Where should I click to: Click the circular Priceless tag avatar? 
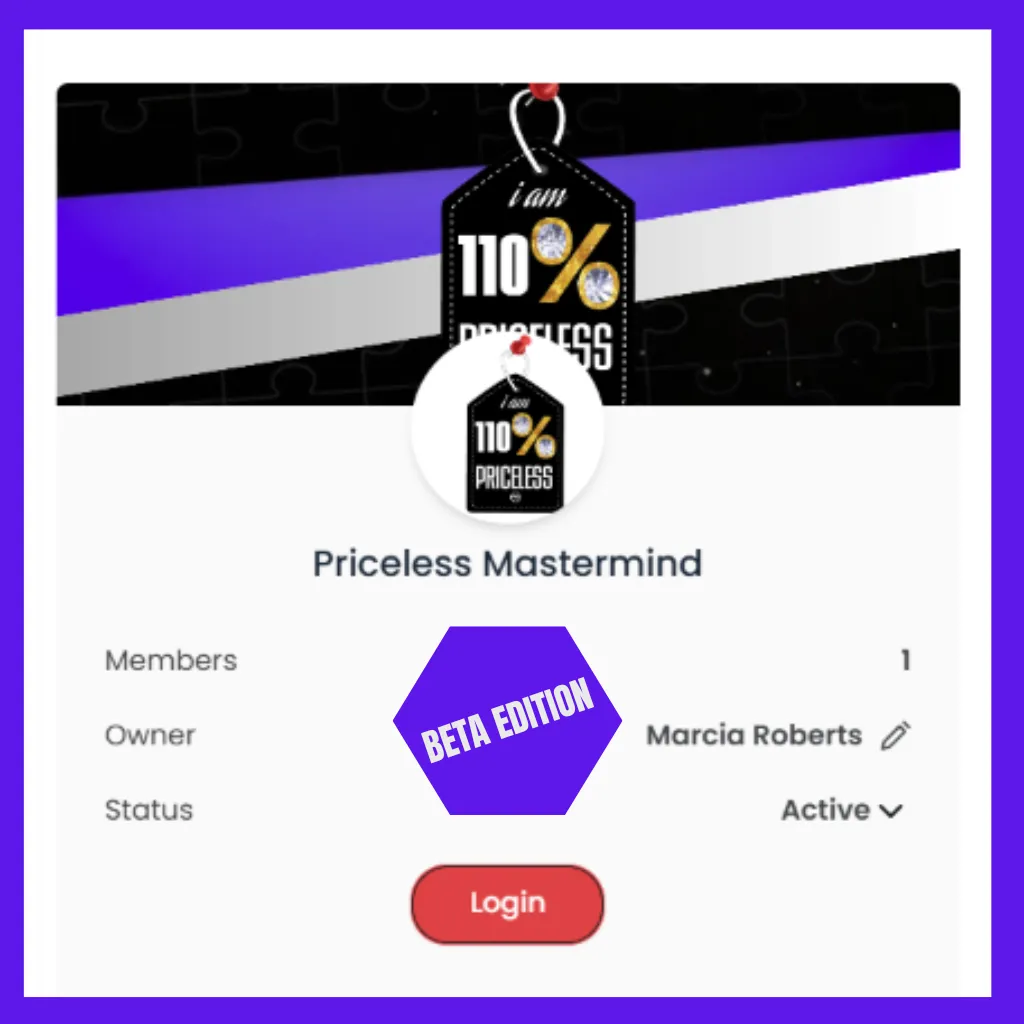[x=507, y=429]
